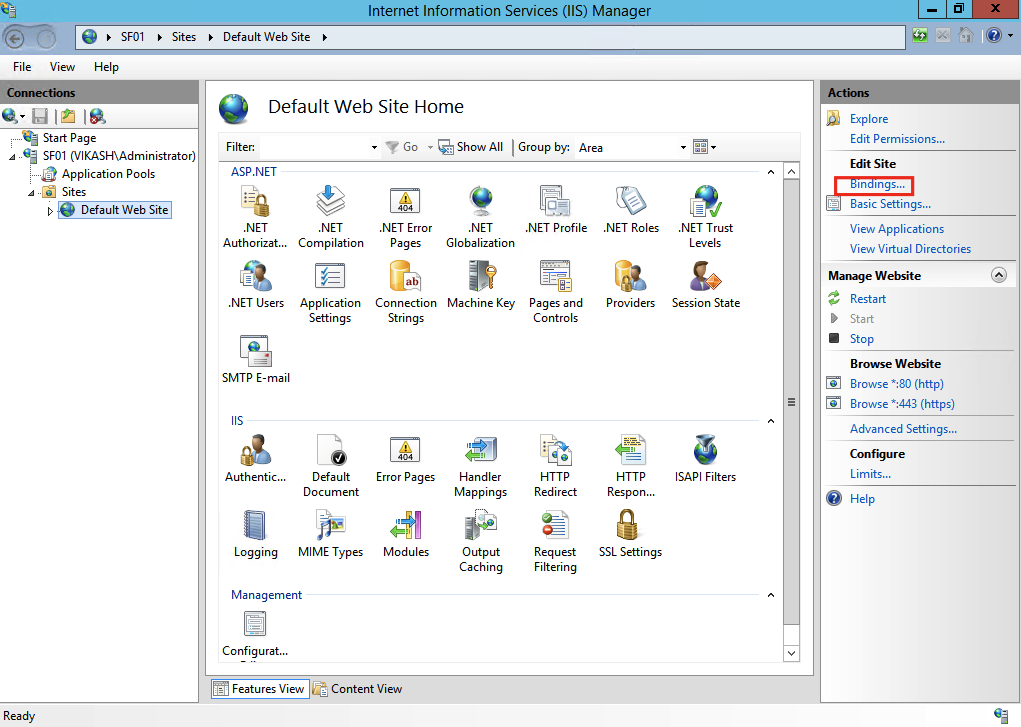Viewport: 1021px width, 727px height.
Task: Click View Virtual Directories link
Action: coord(910,249)
